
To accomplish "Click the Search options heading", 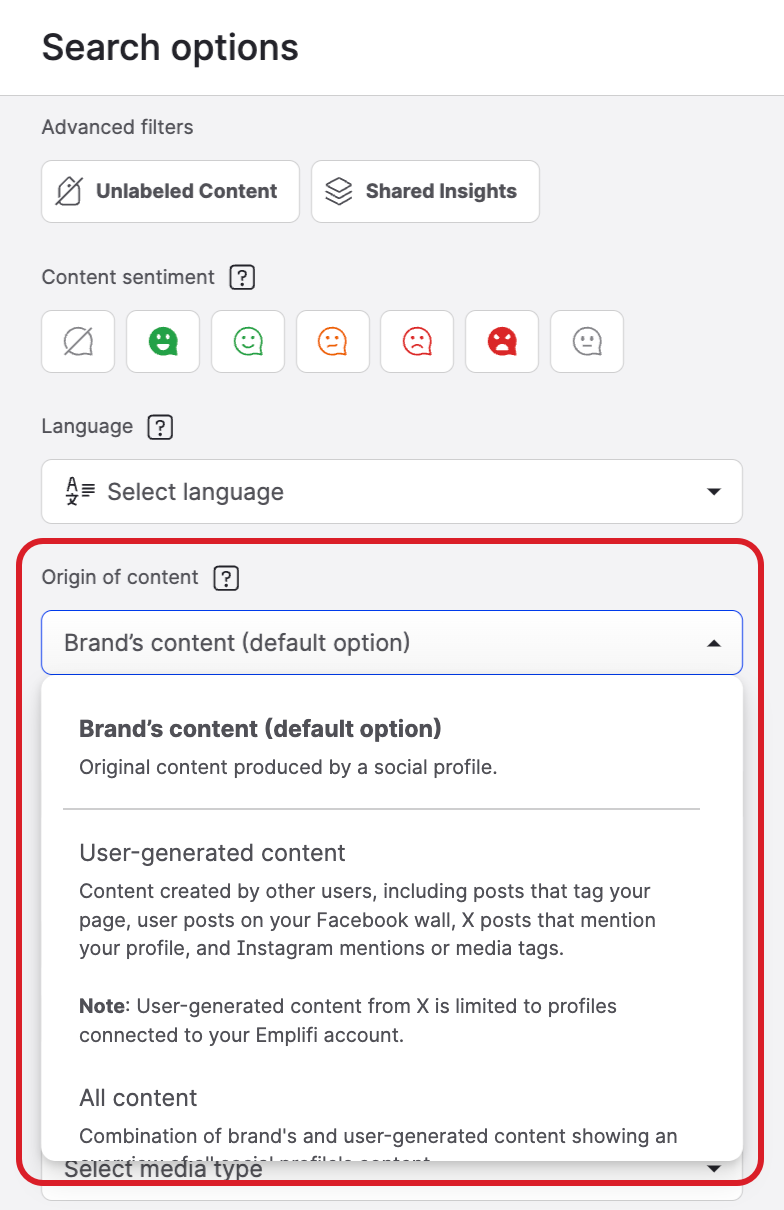I will tap(170, 47).
